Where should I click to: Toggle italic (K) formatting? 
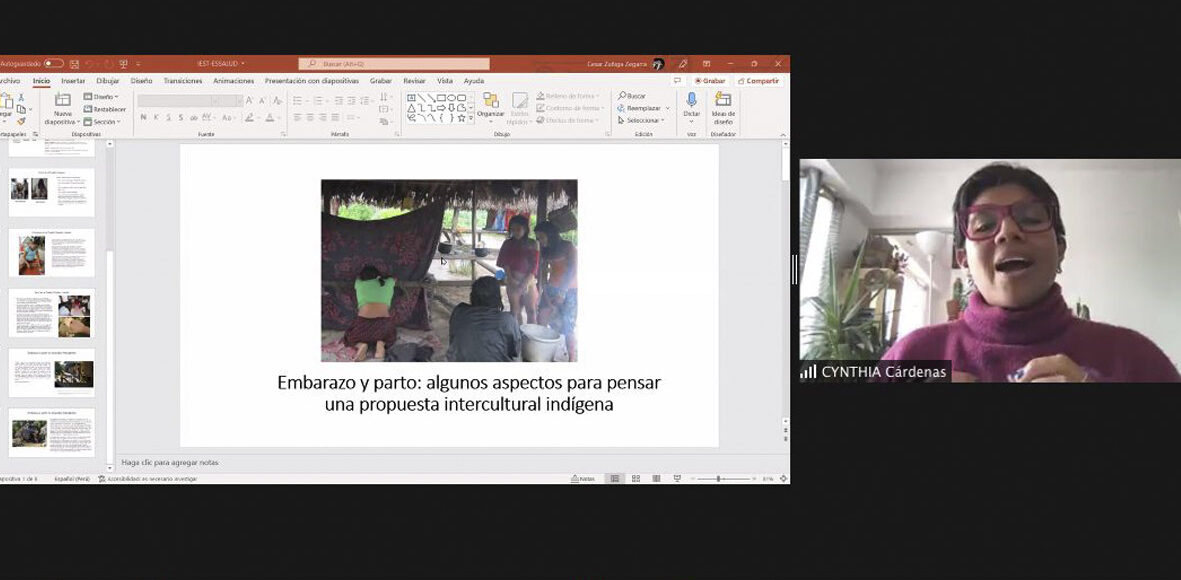[156, 118]
